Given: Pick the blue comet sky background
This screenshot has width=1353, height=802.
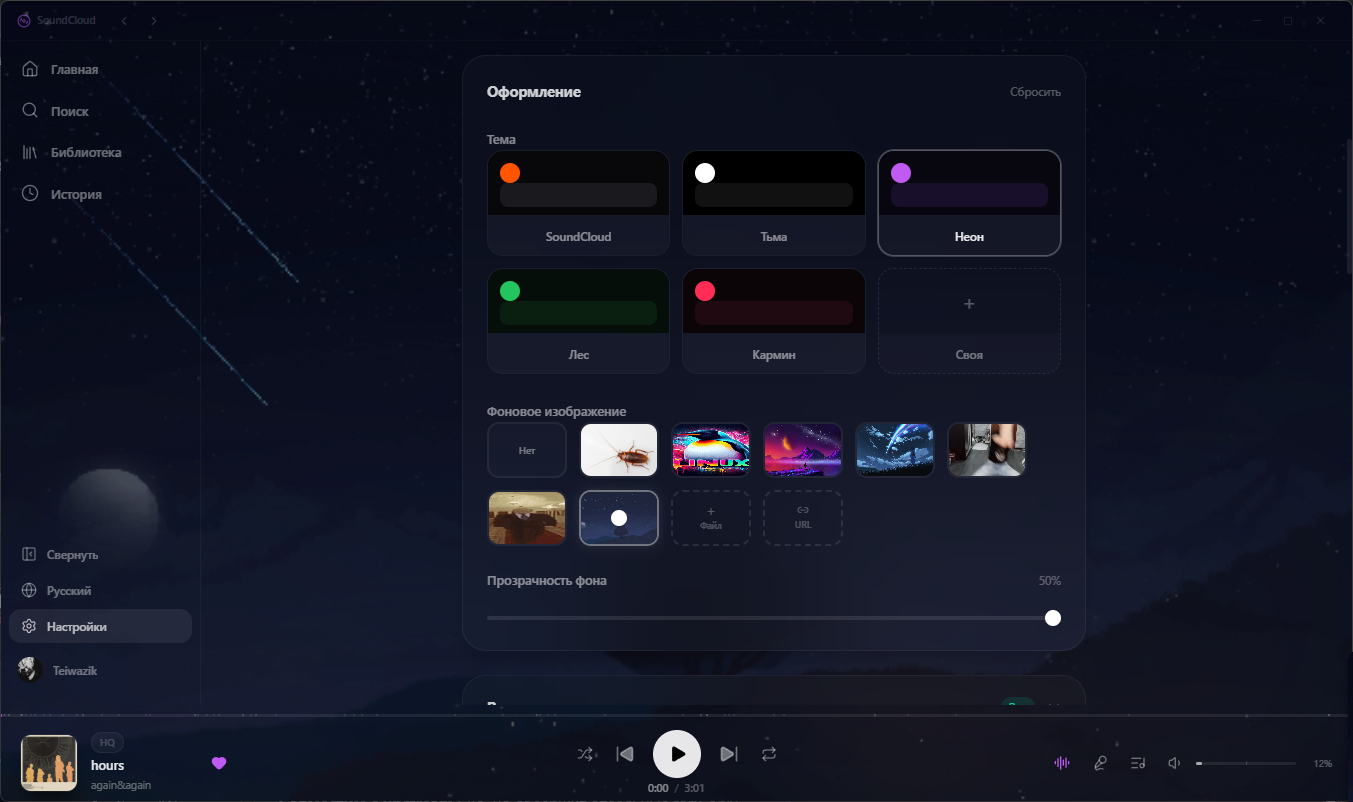Looking at the screenshot, I should click(895, 450).
